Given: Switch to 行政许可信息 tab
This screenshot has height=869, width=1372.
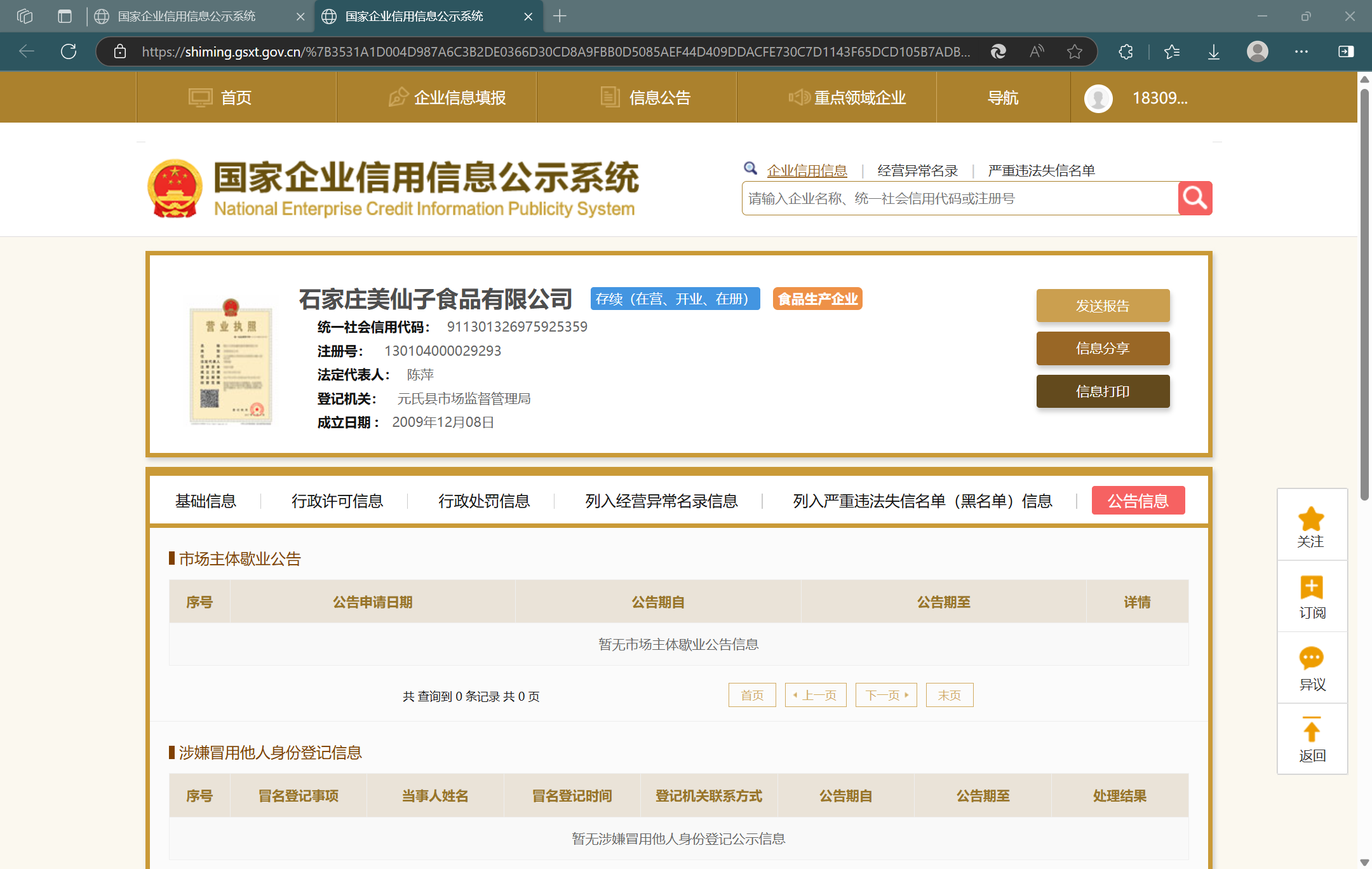Looking at the screenshot, I should click(337, 501).
